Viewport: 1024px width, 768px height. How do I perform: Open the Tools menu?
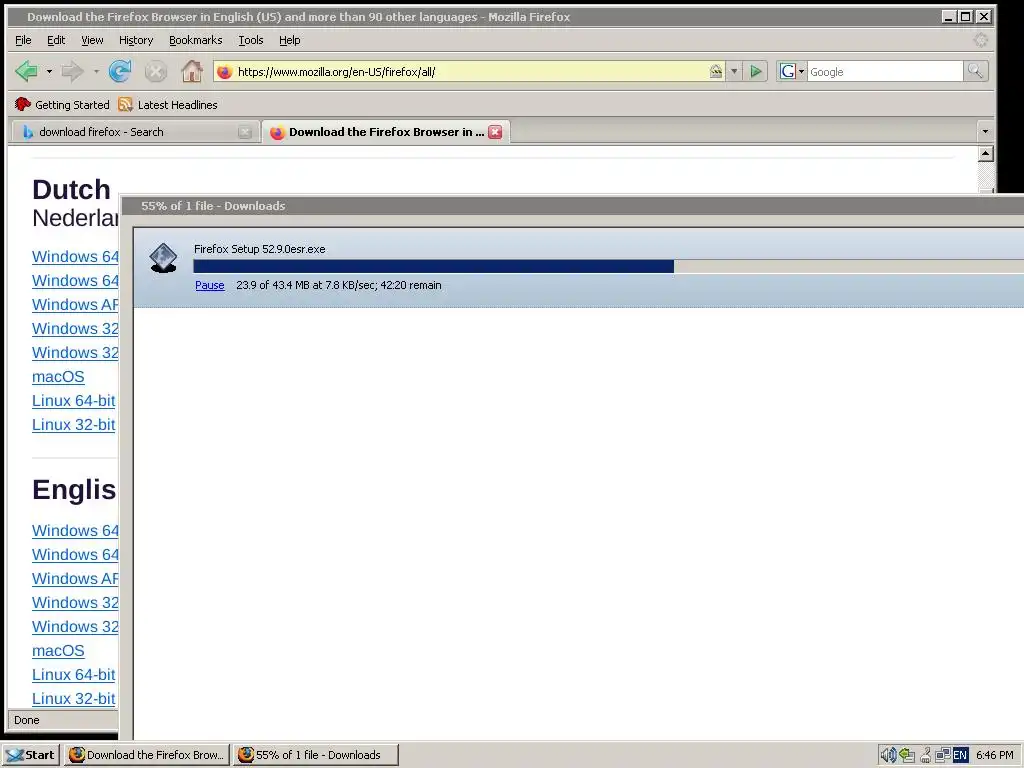pyautogui.click(x=251, y=40)
